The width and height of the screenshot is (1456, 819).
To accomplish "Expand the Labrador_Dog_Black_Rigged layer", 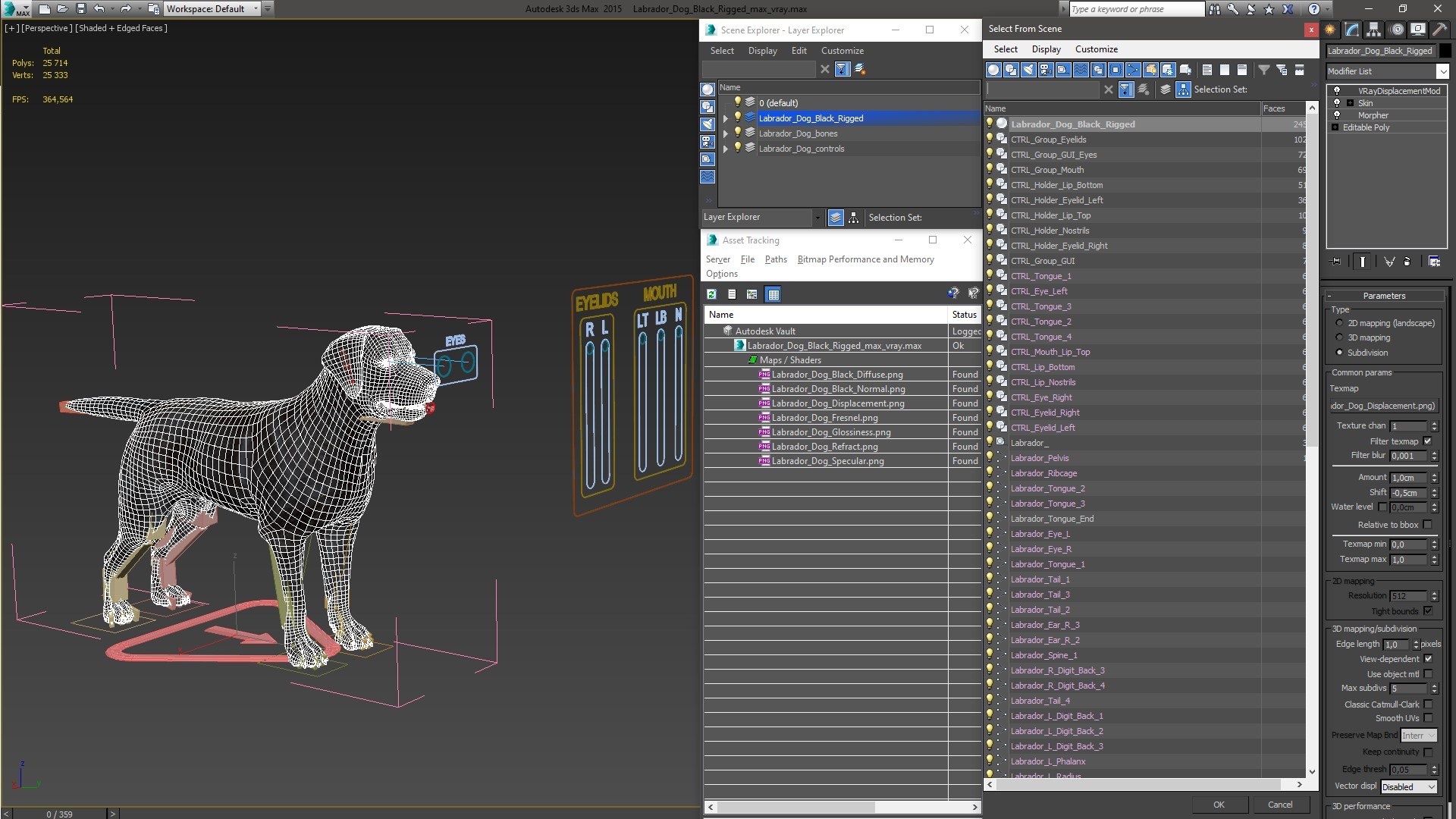I will coord(726,118).
